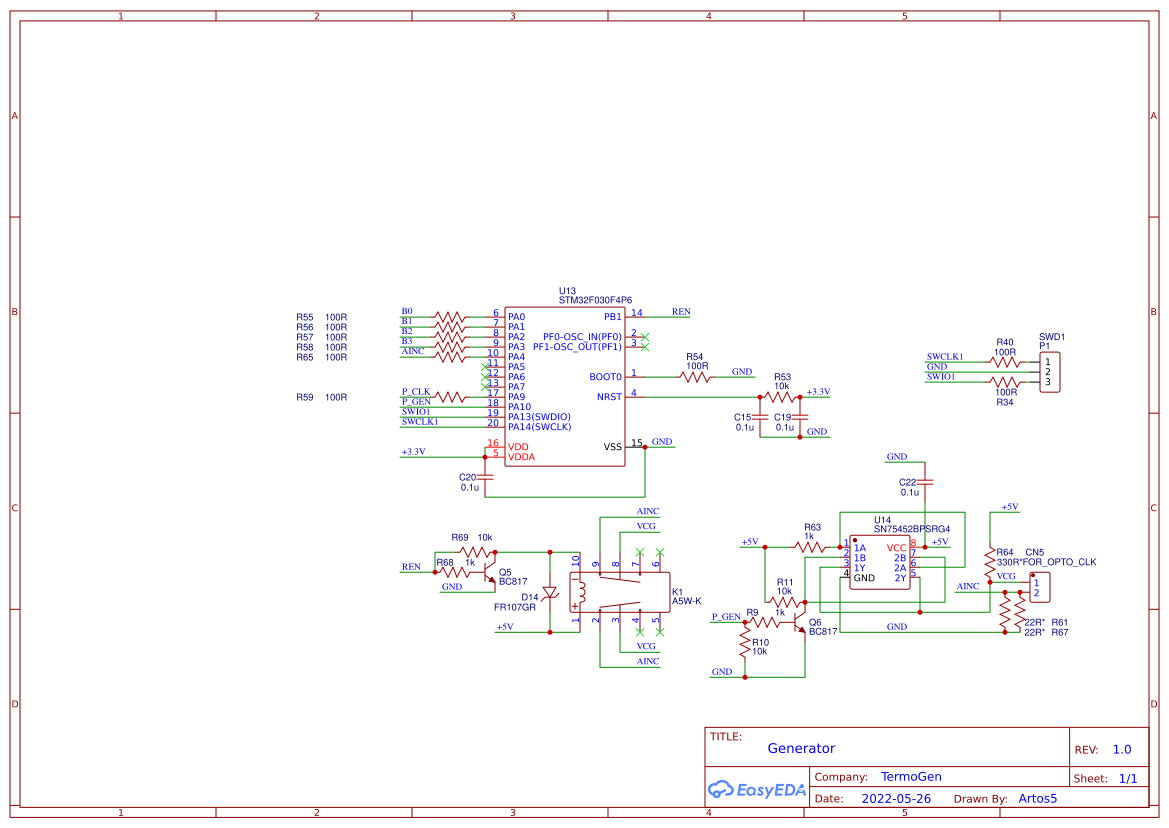Select the SWD1 P1 connector symbol
Viewport: 1169px width, 828px height.
coord(1048,370)
